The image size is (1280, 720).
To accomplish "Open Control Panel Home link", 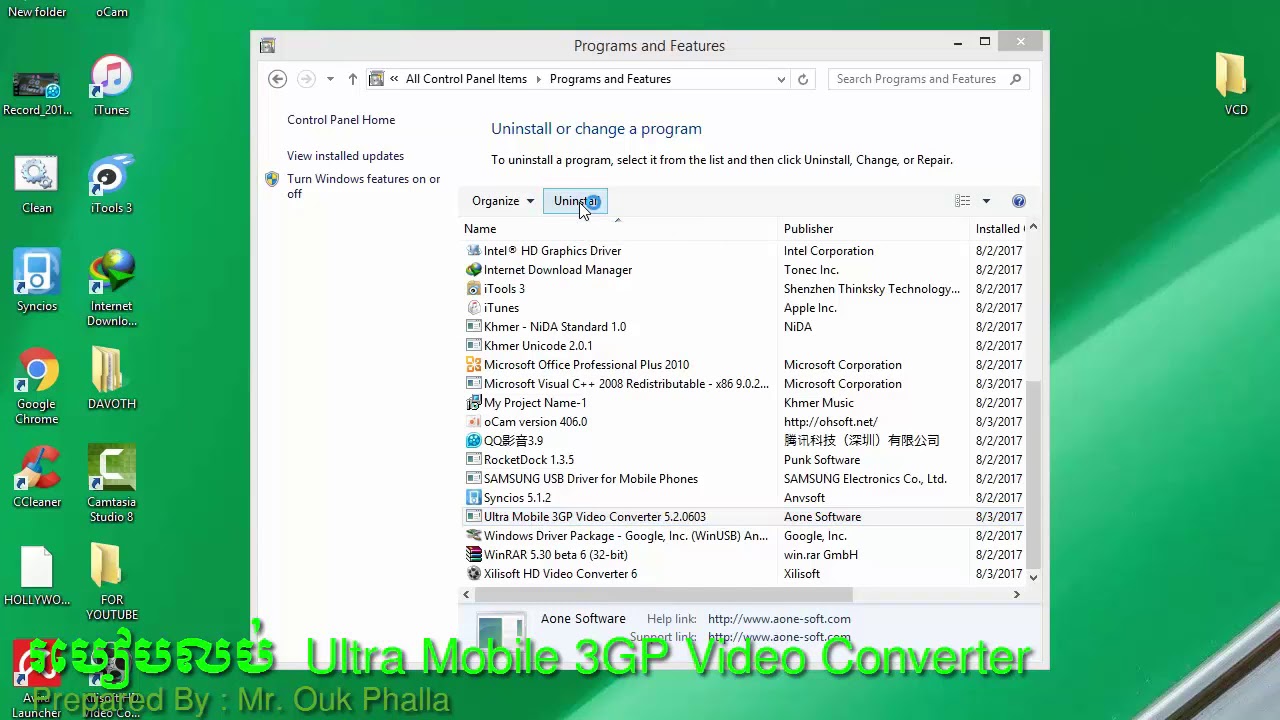I will pyautogui.click(x=341, y=120).
